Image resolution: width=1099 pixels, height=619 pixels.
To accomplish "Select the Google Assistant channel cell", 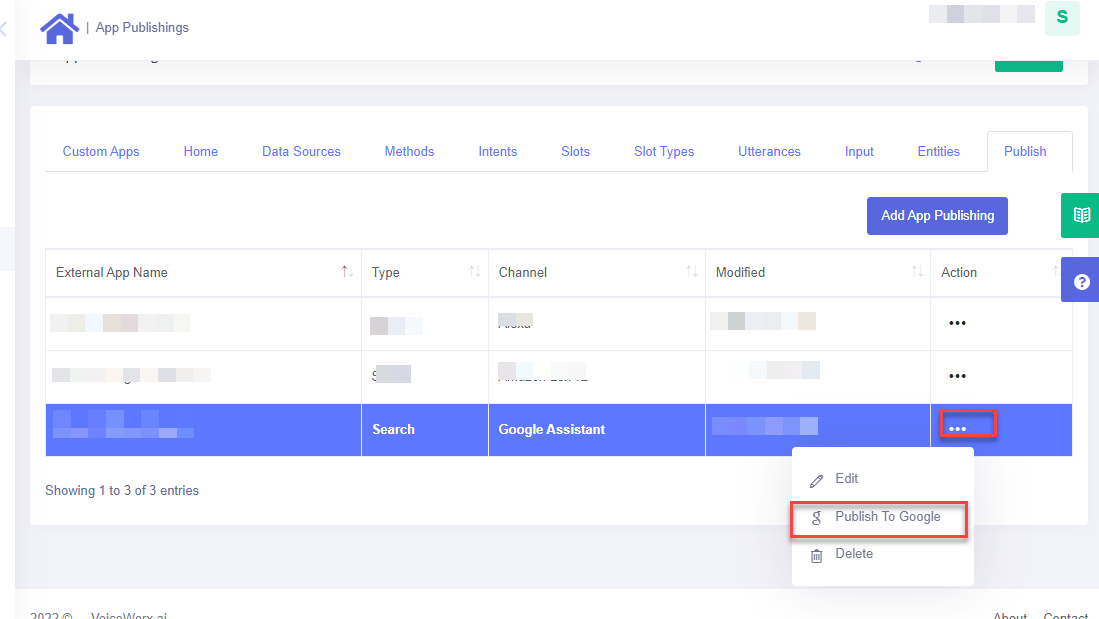I will 552,429.
